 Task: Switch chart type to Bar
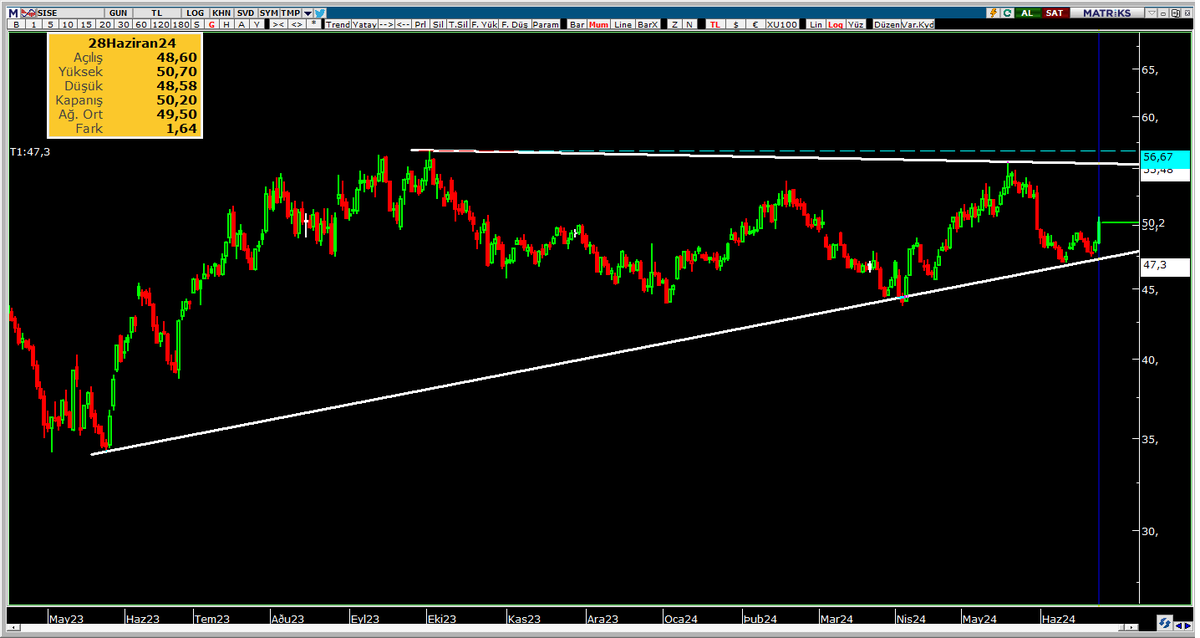pos(578,24)
